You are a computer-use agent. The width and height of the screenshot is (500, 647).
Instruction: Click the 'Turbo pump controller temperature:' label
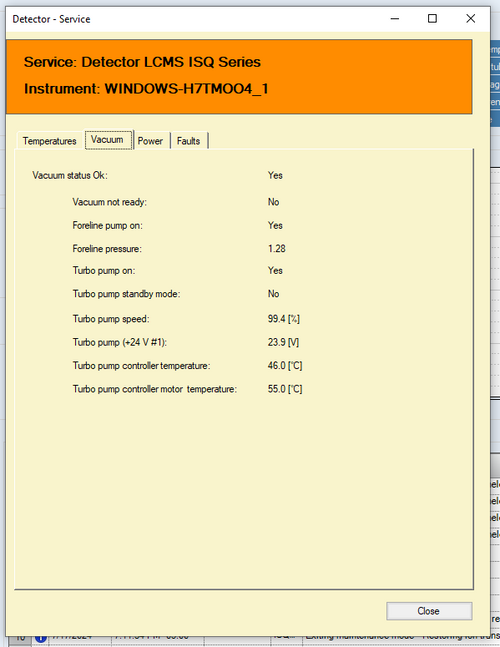coord(141,366)
